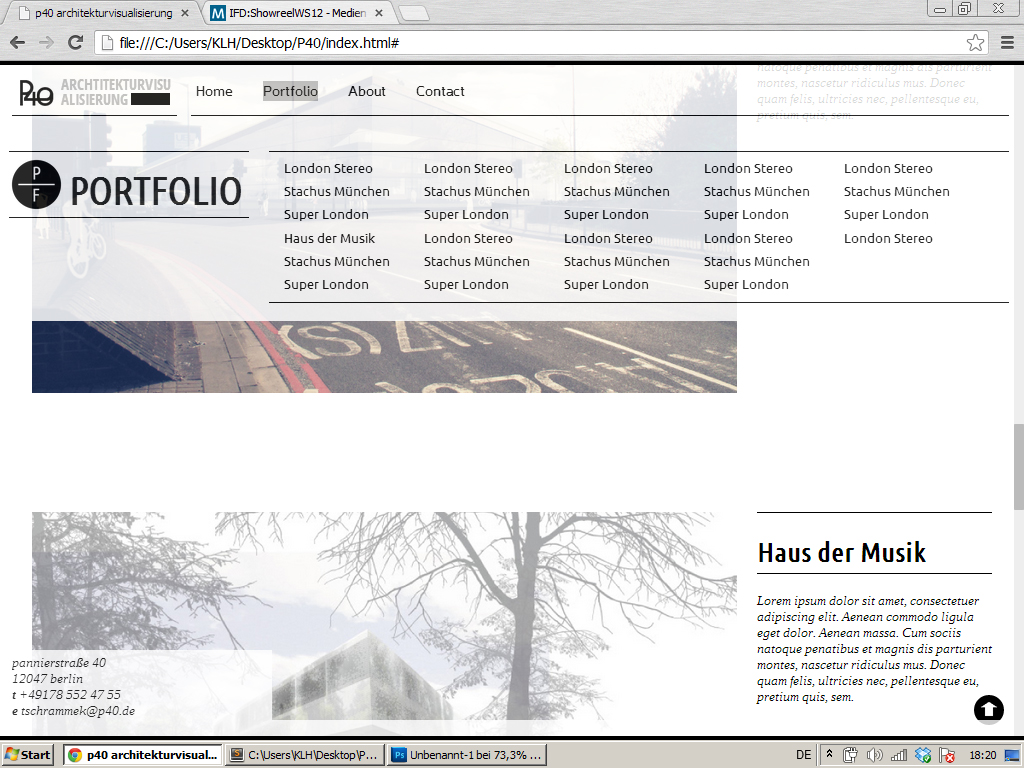Open the volume speaker icon in tray
The height and width of the screenshot is (768, 1024).
coord(875,755)
